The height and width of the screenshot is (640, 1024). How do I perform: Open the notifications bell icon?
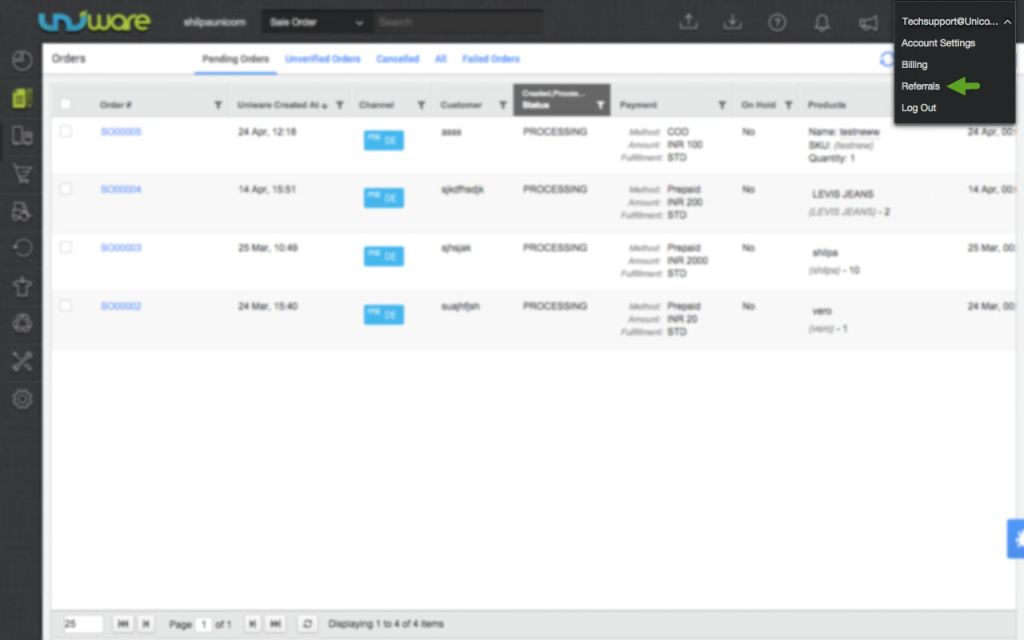click(822, 23)
